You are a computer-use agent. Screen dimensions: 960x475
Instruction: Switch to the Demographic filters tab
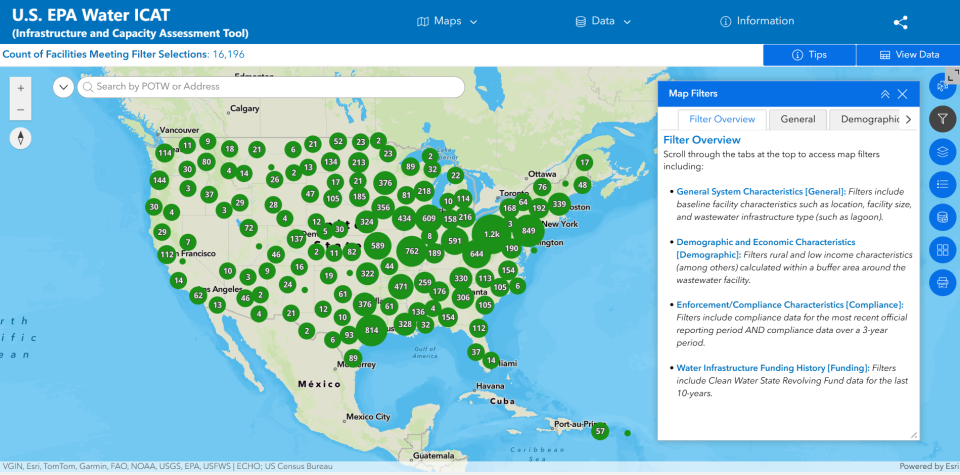(864, 119)
